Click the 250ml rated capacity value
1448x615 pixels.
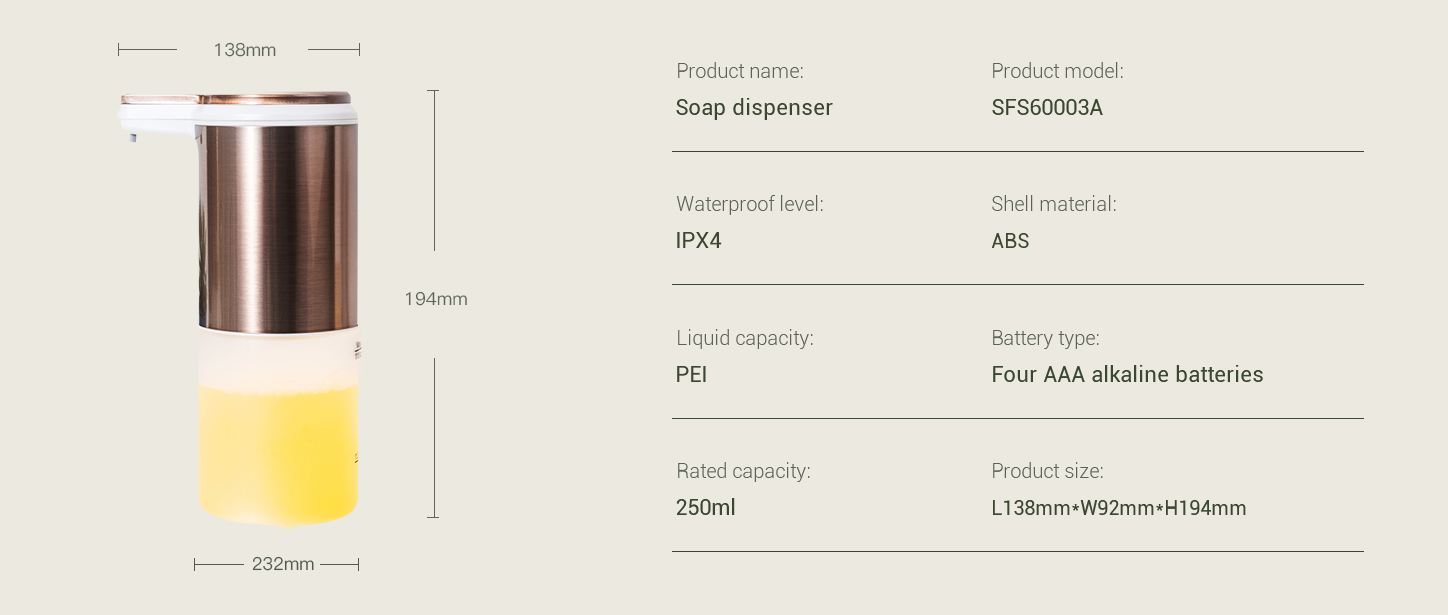705,508
